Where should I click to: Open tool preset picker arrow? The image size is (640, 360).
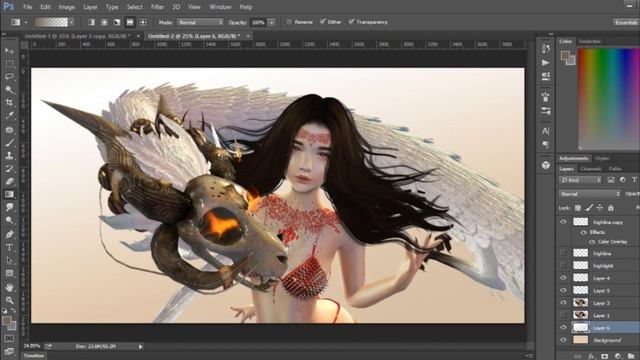tap(26, 22)
